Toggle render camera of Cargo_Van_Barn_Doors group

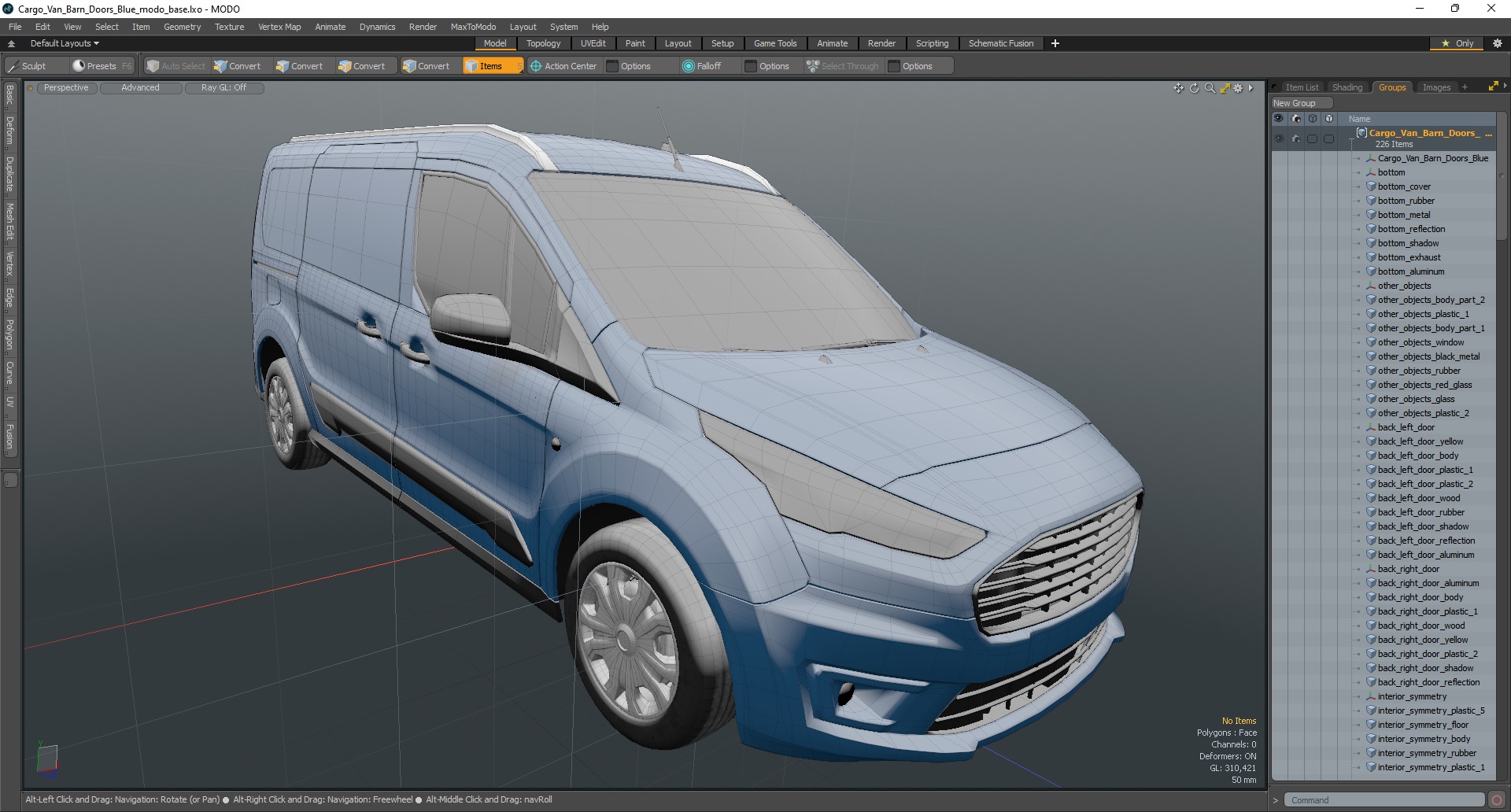pyautogui.click(x=1296, y=138)
